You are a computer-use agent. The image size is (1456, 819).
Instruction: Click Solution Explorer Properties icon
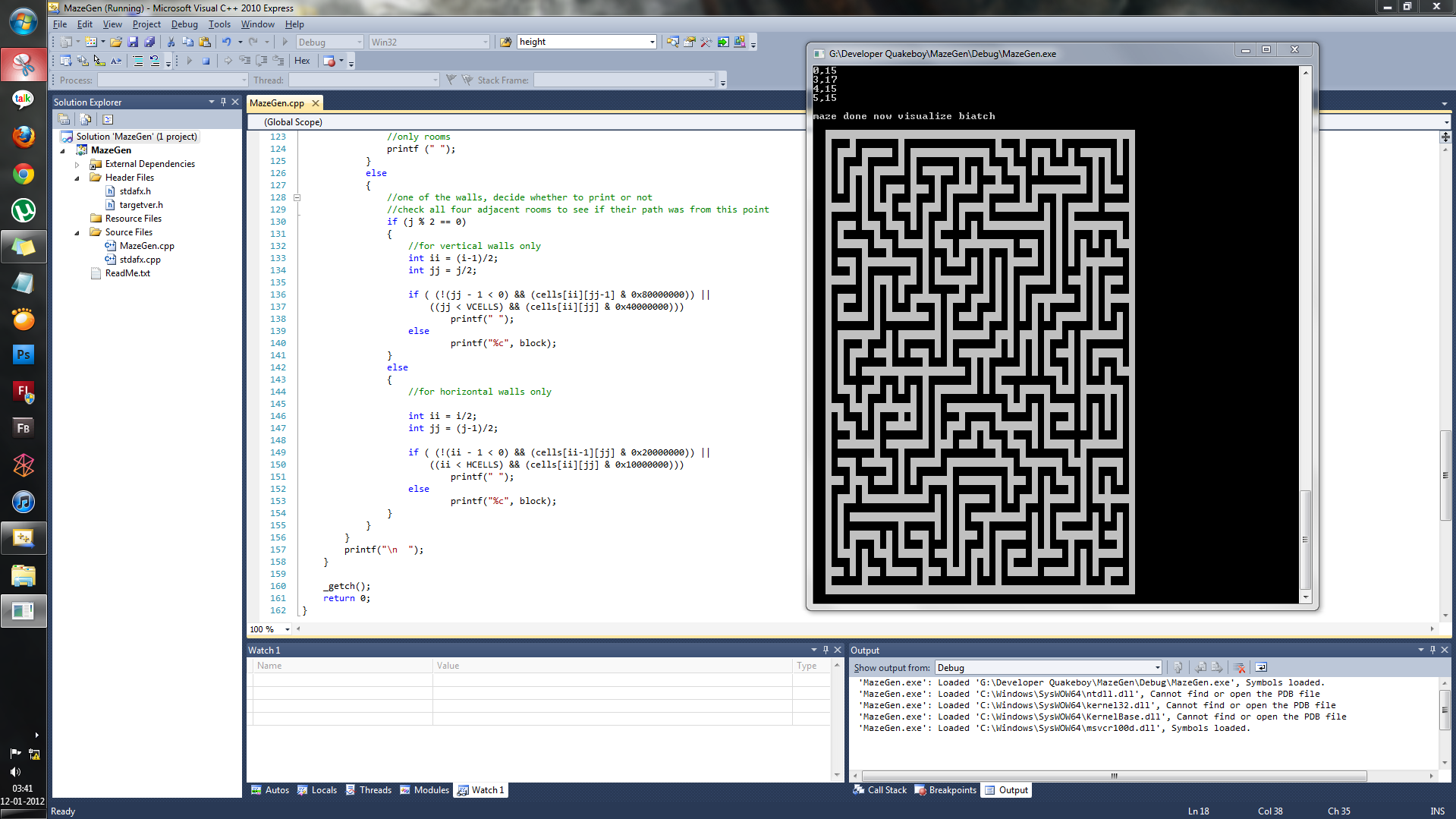tap(64, 119)
